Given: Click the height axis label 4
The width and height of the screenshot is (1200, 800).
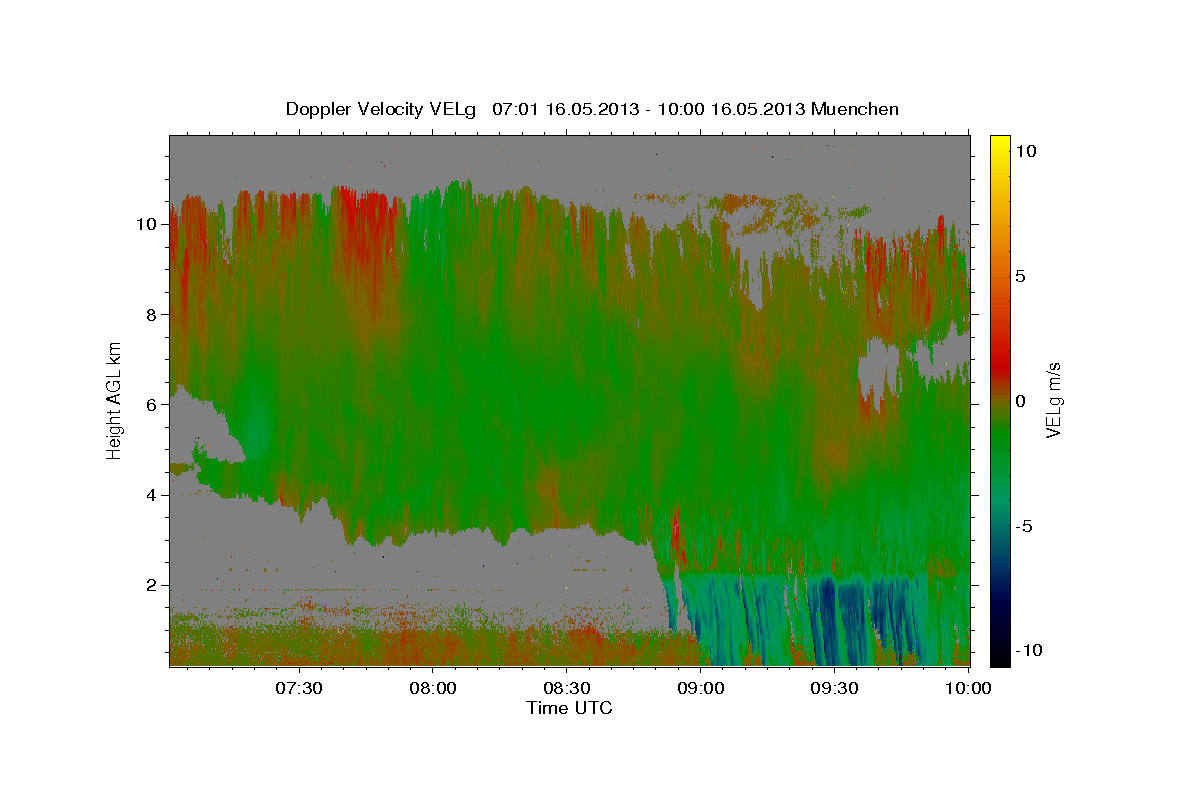Looking at the screenshot, I should click(x=152, y=494).
